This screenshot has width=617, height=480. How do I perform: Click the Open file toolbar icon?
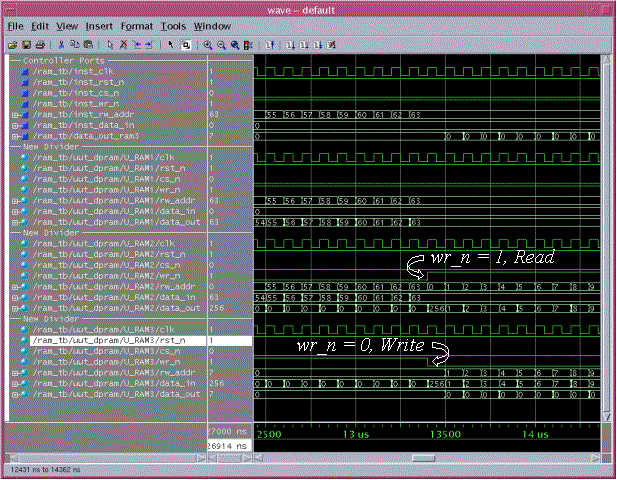coord(12,45)
